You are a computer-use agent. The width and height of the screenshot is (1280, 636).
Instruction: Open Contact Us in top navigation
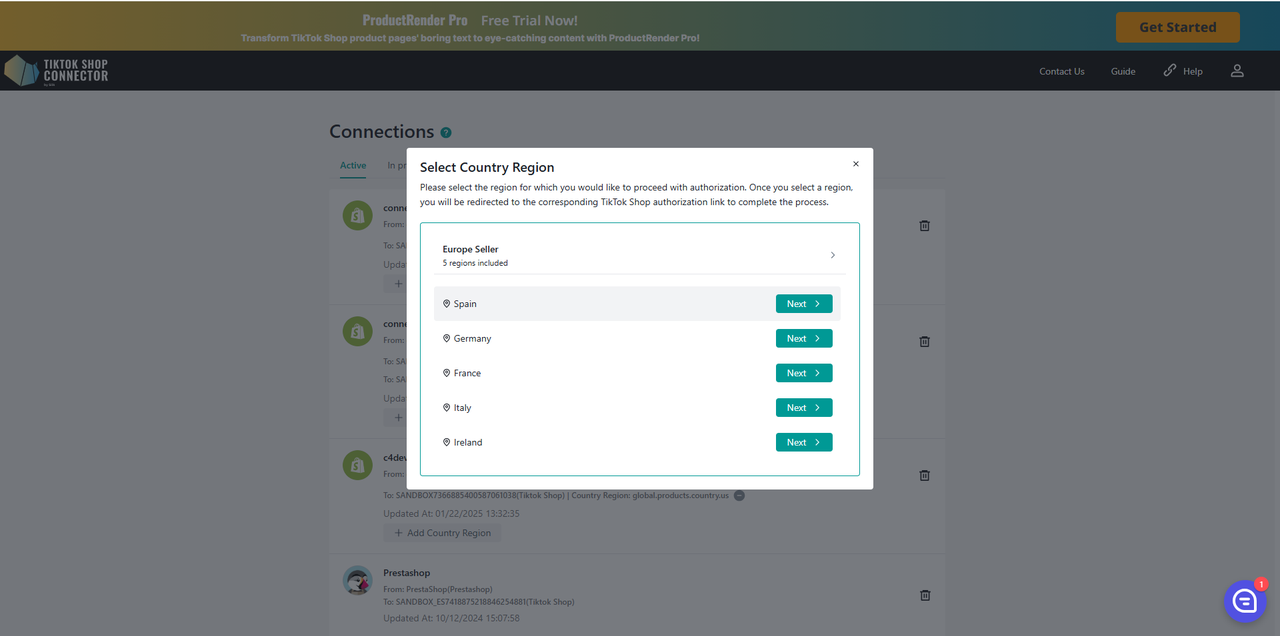[x=1061, y=71]
